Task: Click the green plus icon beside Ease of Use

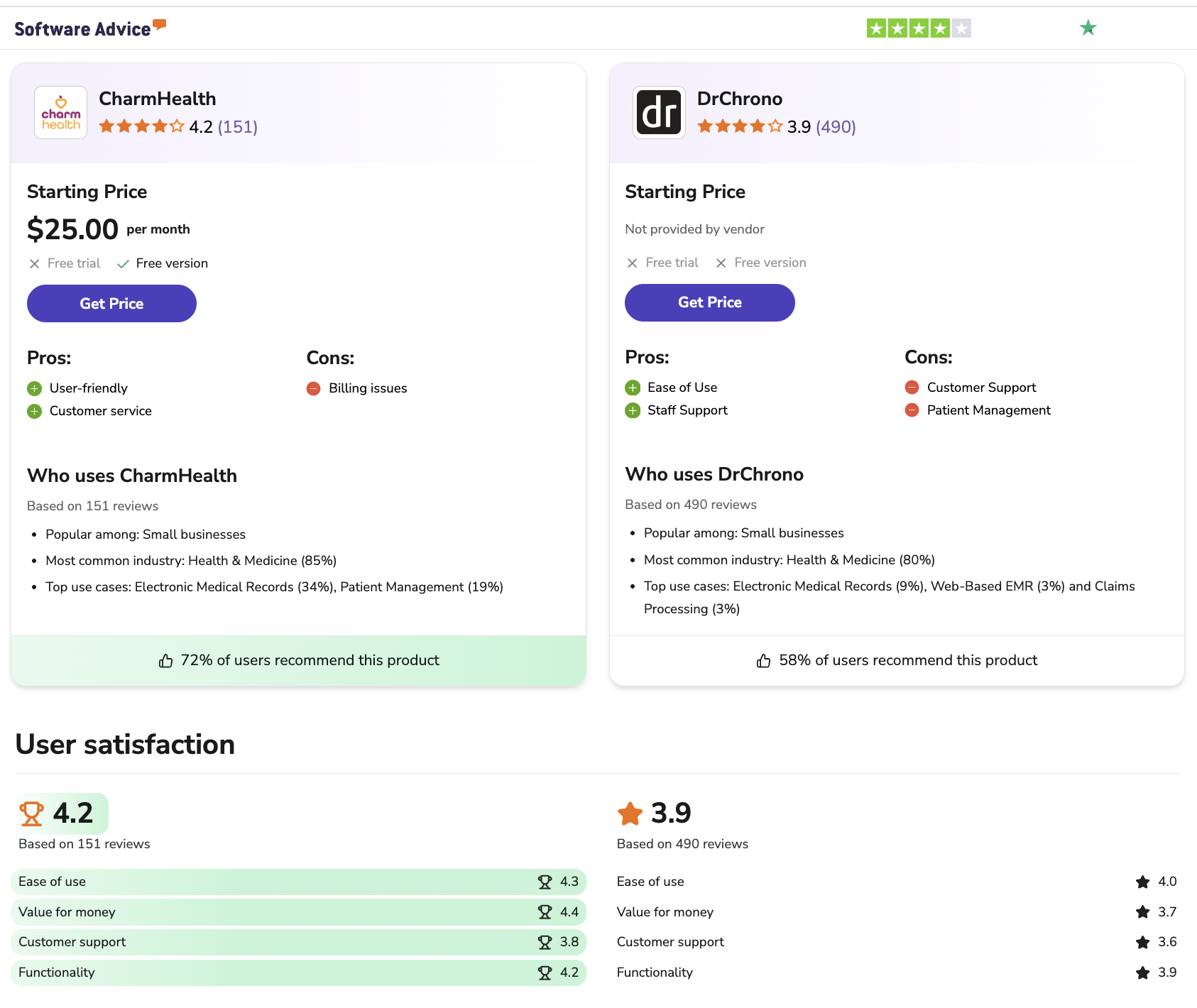Action: [633, 388]
